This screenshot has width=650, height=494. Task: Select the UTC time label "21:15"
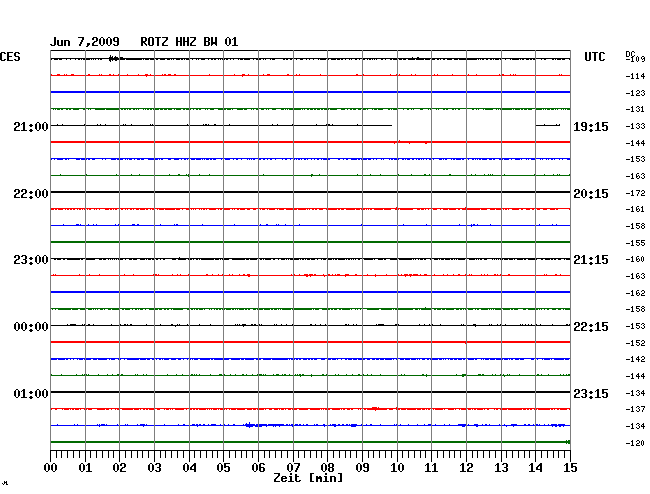pos(591,260)
